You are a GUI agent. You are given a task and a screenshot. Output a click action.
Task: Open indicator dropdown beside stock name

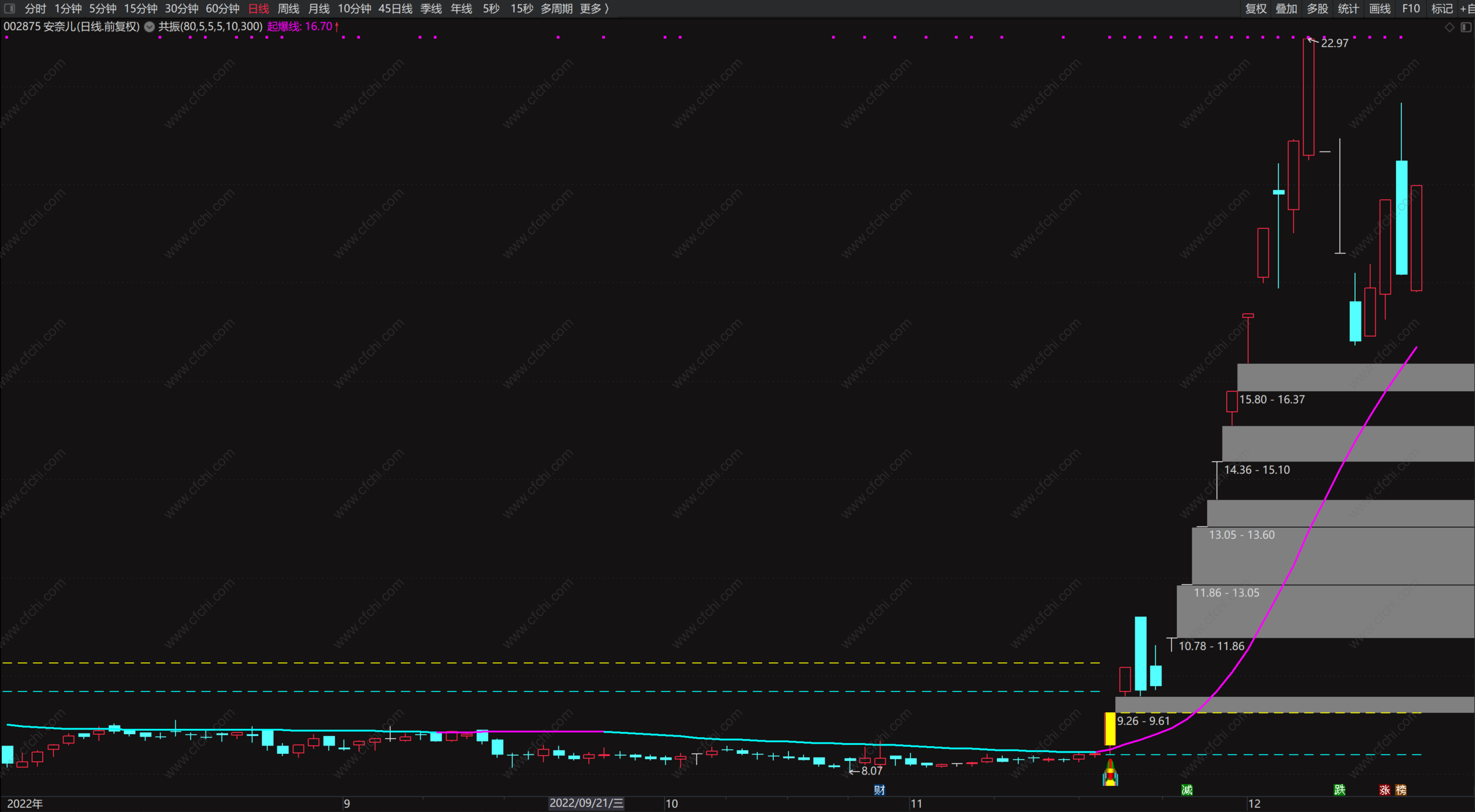150,27
